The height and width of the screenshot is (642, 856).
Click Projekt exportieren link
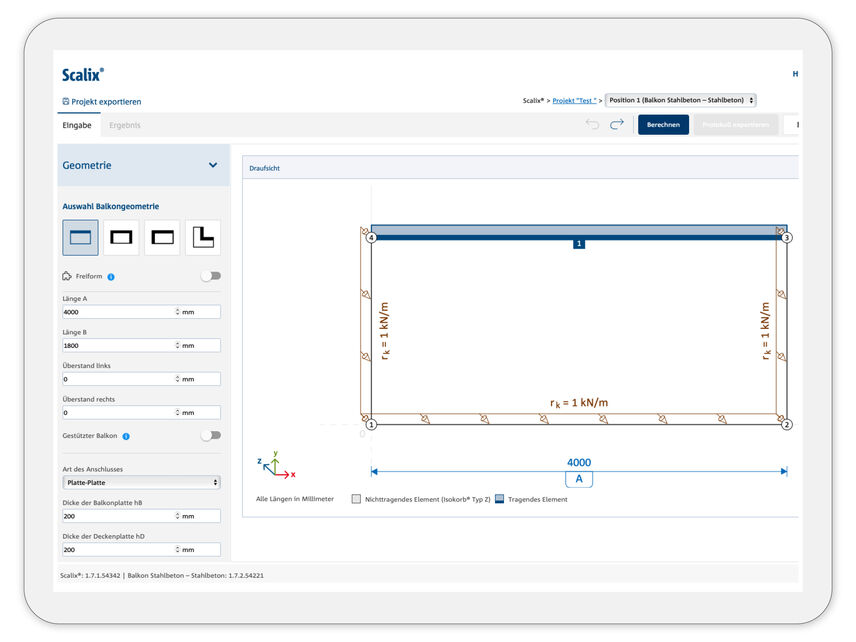click(x=101, y=102)
